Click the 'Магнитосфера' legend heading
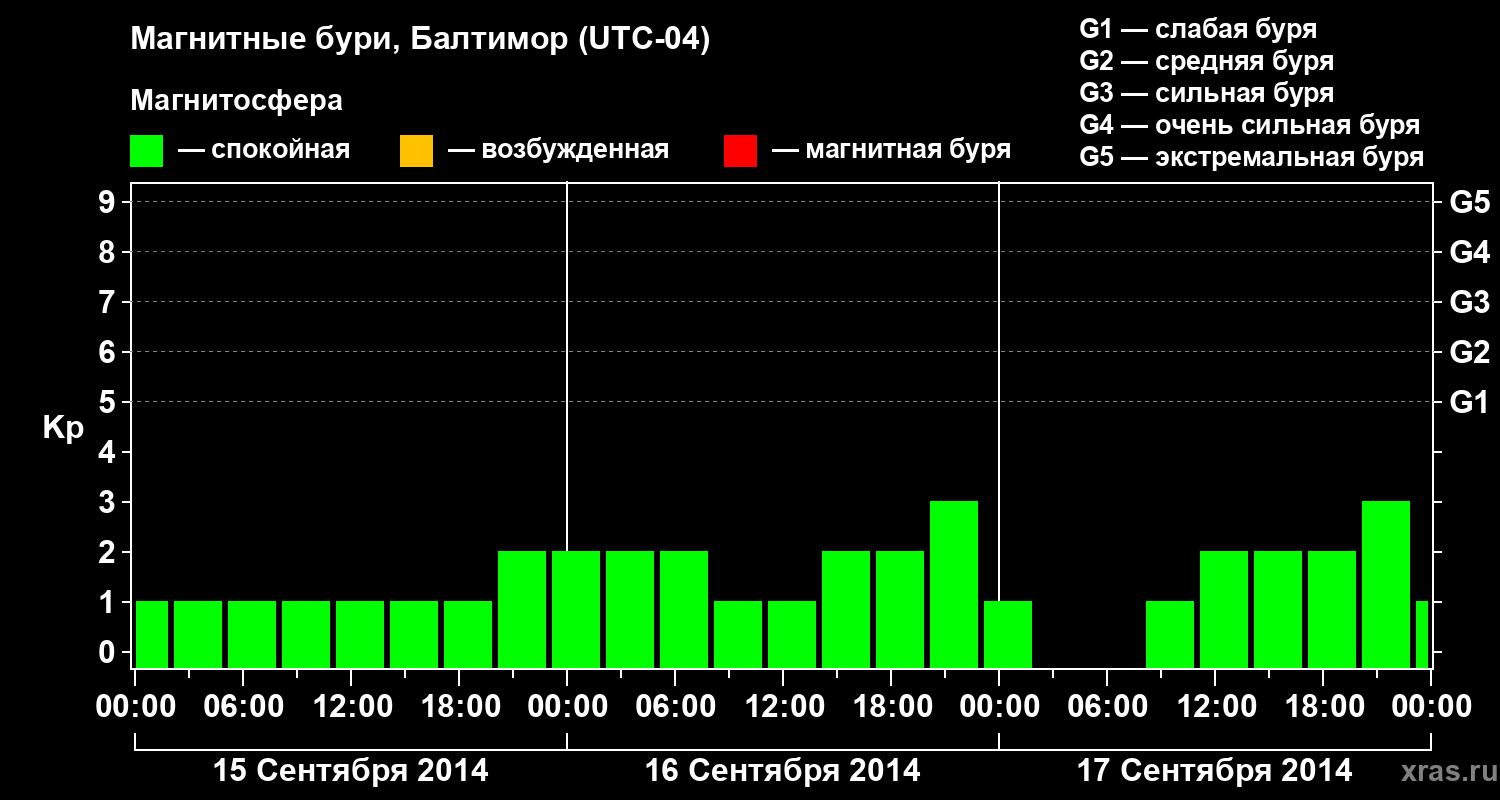This screenshot has width=1500, height=800. click(x=236, y=101)
